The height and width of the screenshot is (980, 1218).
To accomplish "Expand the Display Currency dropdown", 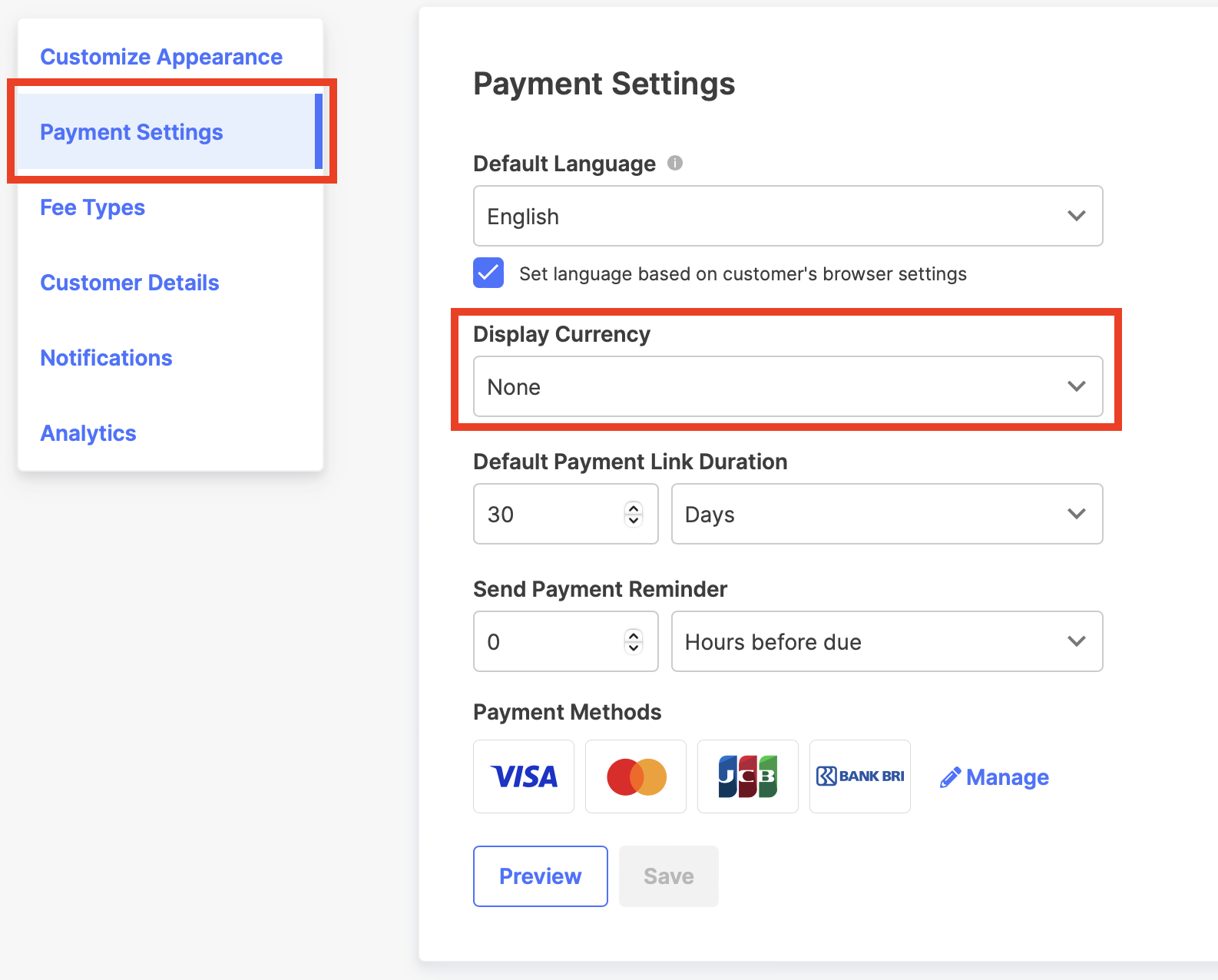I will [788, 386].
